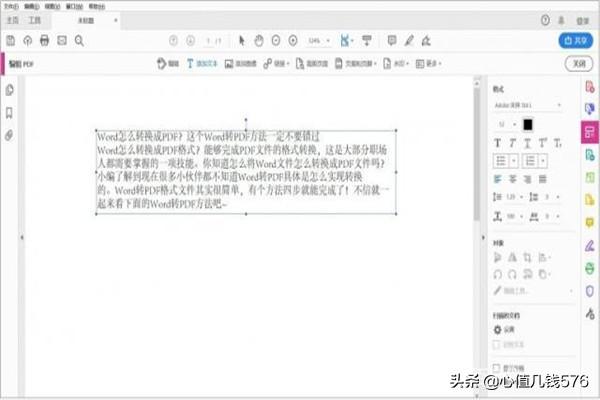The image size is (600, 400).
Task: Click the search magnifier icon
Action: (x=79, y=40)
